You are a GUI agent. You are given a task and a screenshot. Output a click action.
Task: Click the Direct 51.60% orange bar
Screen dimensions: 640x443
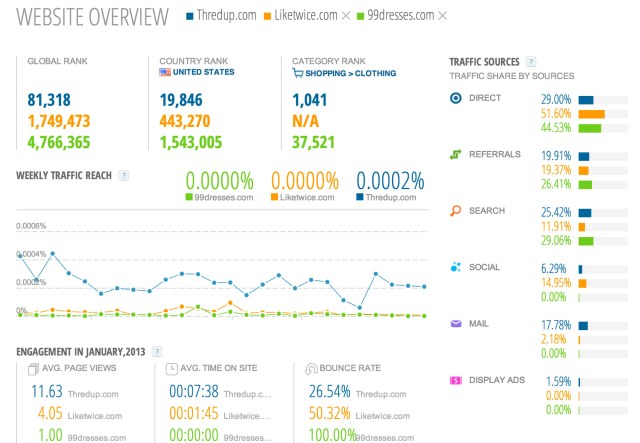click(591, 114)
